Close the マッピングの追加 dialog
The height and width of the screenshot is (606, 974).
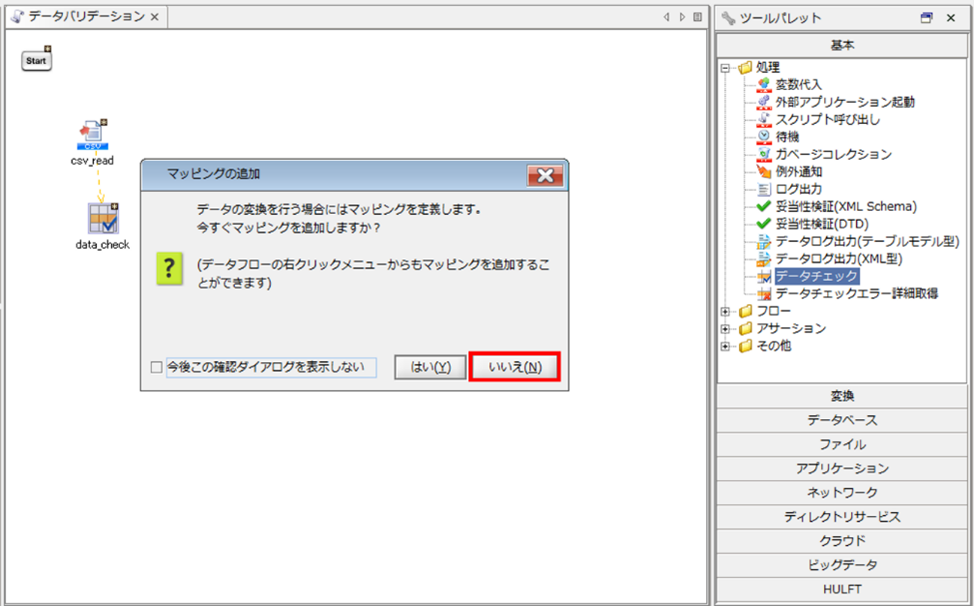pyautogui.click(x=544, y=175)
